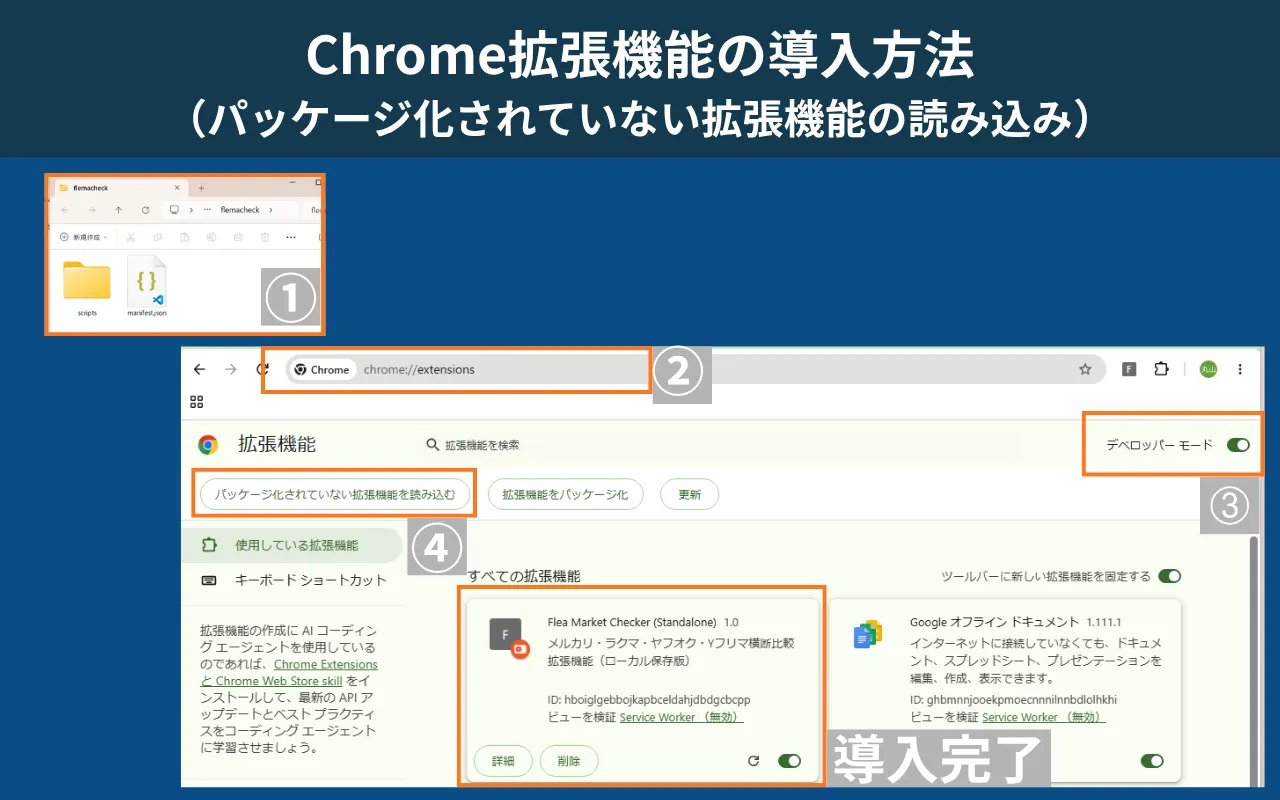
Task: Click the up arrow in File Explorer
Action: [x=118, y=210]
